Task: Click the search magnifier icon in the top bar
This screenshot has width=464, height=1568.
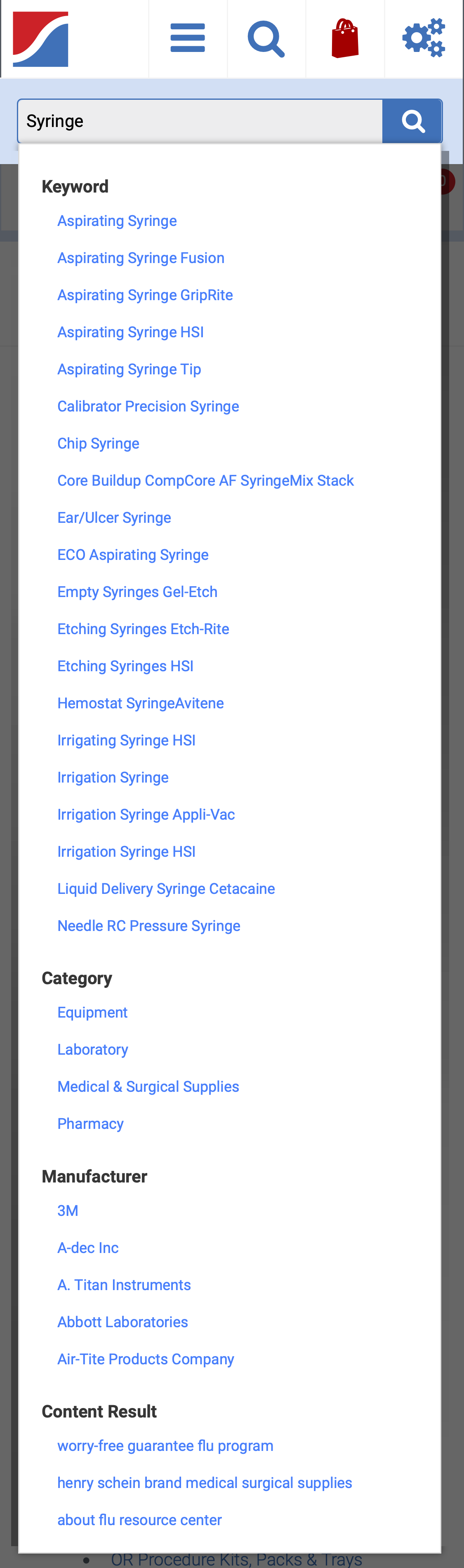Action: click(x=266, y=38)
